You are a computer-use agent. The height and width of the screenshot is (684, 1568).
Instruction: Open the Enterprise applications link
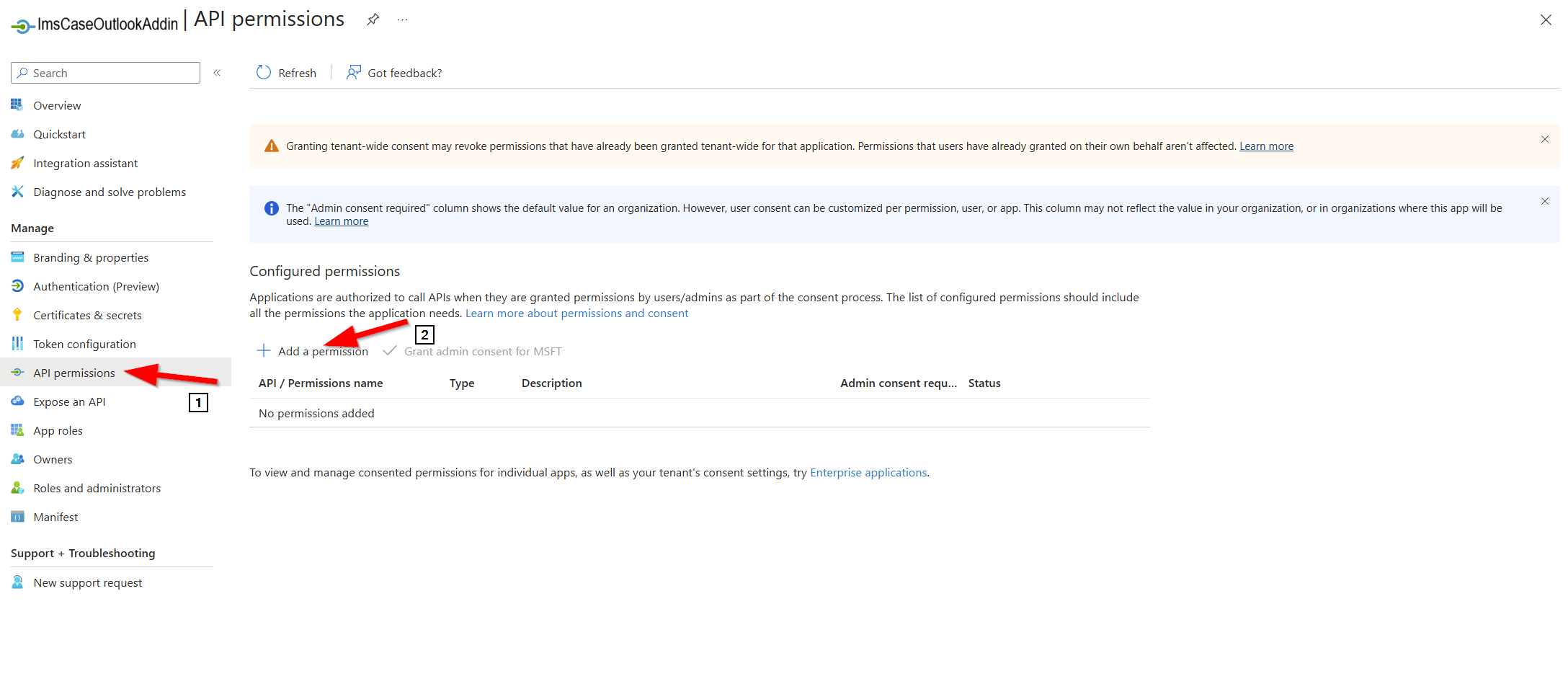coord(868,472)
